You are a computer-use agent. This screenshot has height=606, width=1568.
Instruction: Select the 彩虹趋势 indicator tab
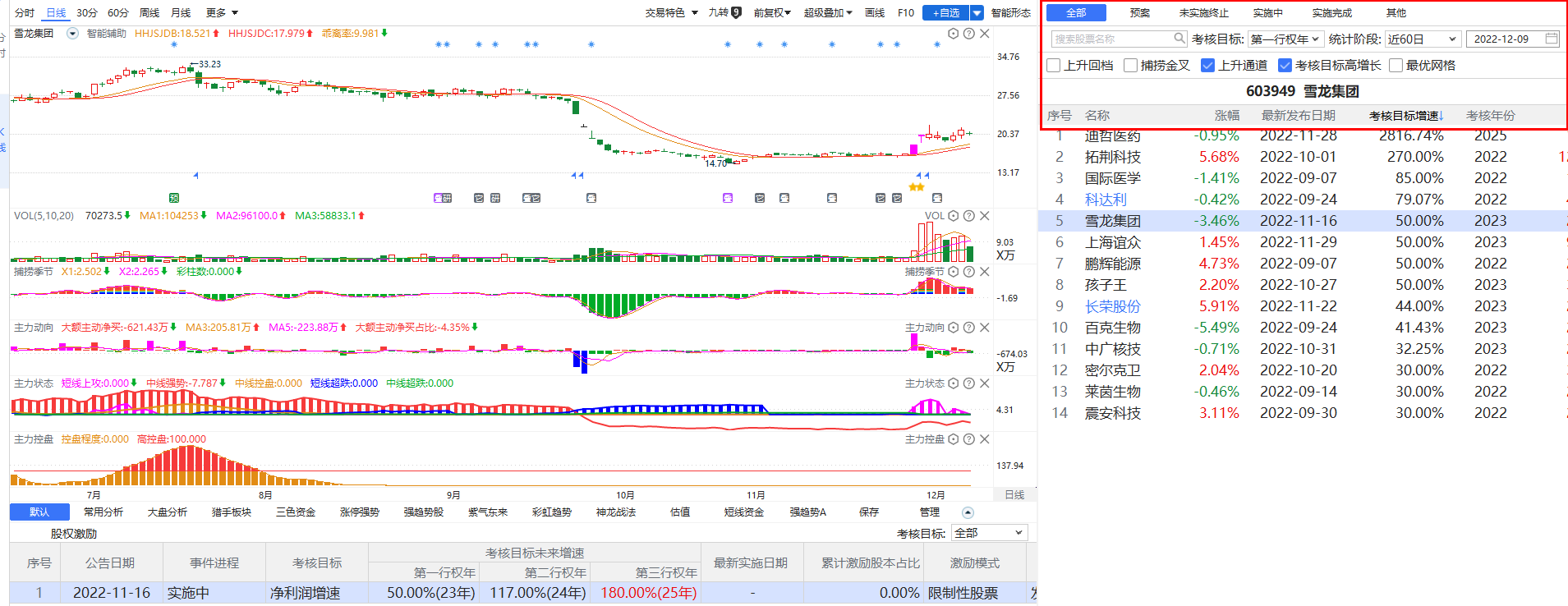552,512
